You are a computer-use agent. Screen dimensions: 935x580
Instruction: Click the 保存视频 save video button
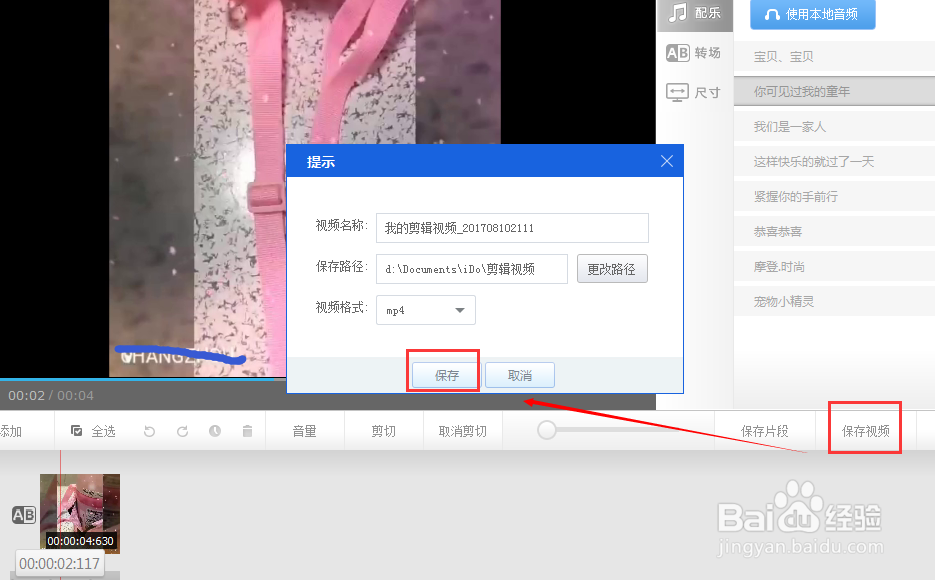(864, 429)
